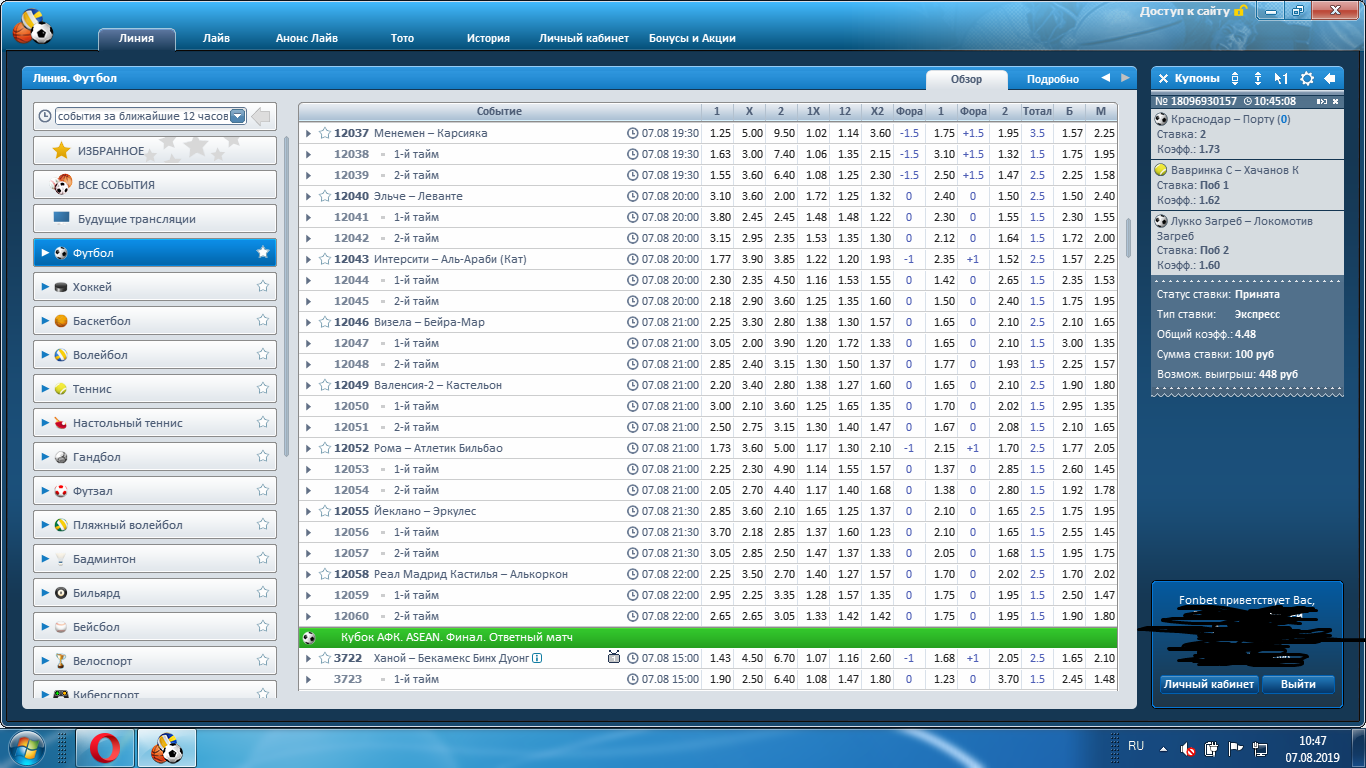Click the TV broadcast icon for Ханой match
The height and width of the screenshot is (768, 1366).
point(614,658)
